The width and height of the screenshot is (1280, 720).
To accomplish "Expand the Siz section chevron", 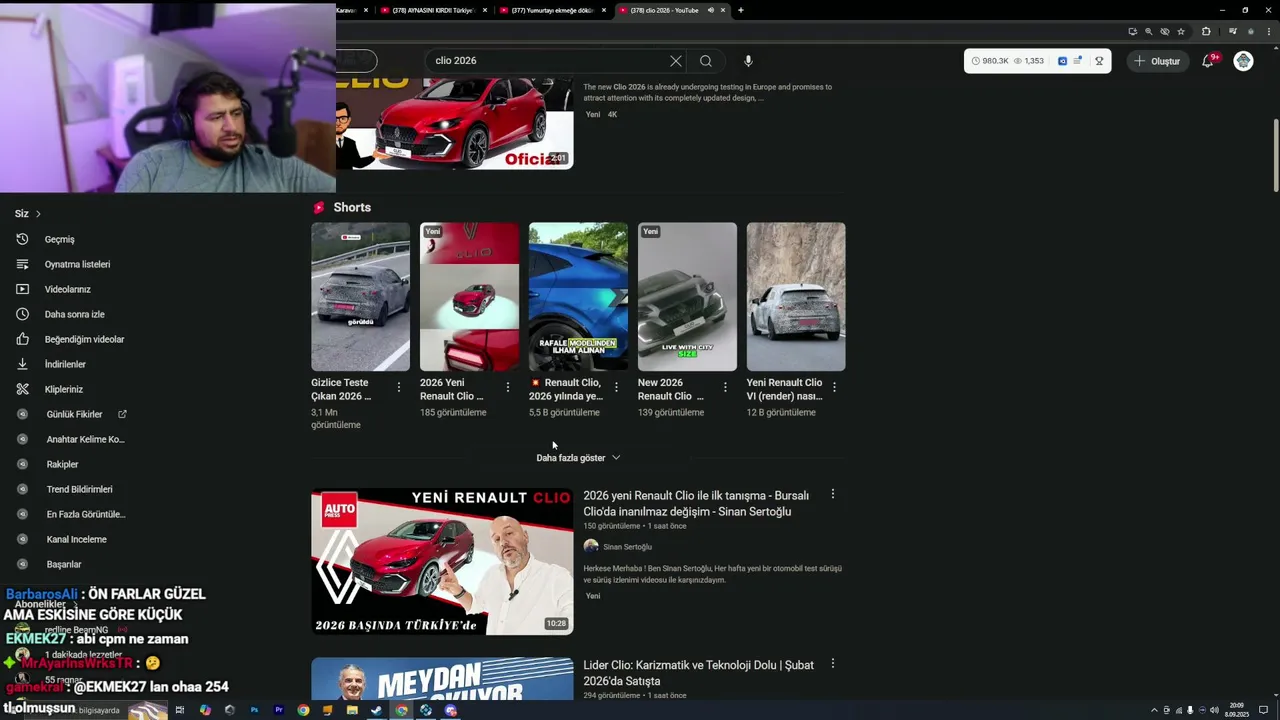I will pos(38,214).
